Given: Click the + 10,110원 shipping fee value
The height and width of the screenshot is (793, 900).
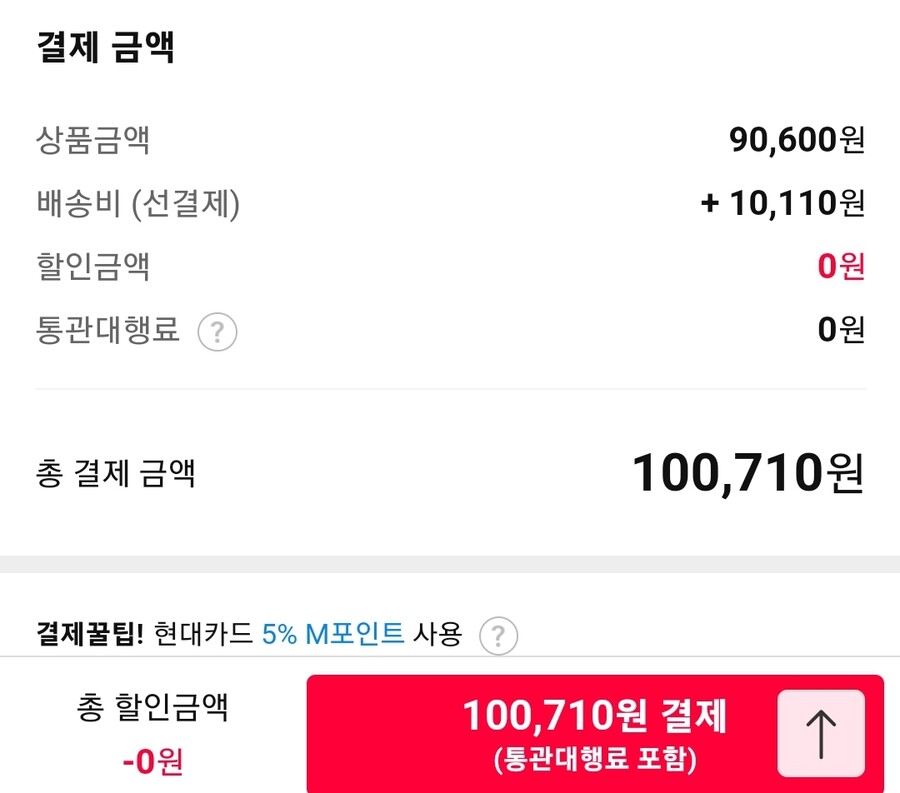Looking at the screenshot, I should coord(782,204).
